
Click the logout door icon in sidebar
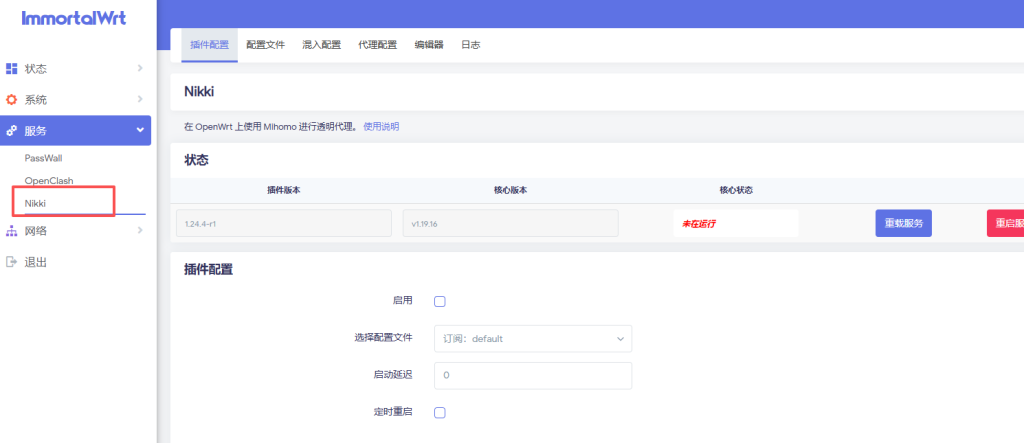tap(11, 262)
